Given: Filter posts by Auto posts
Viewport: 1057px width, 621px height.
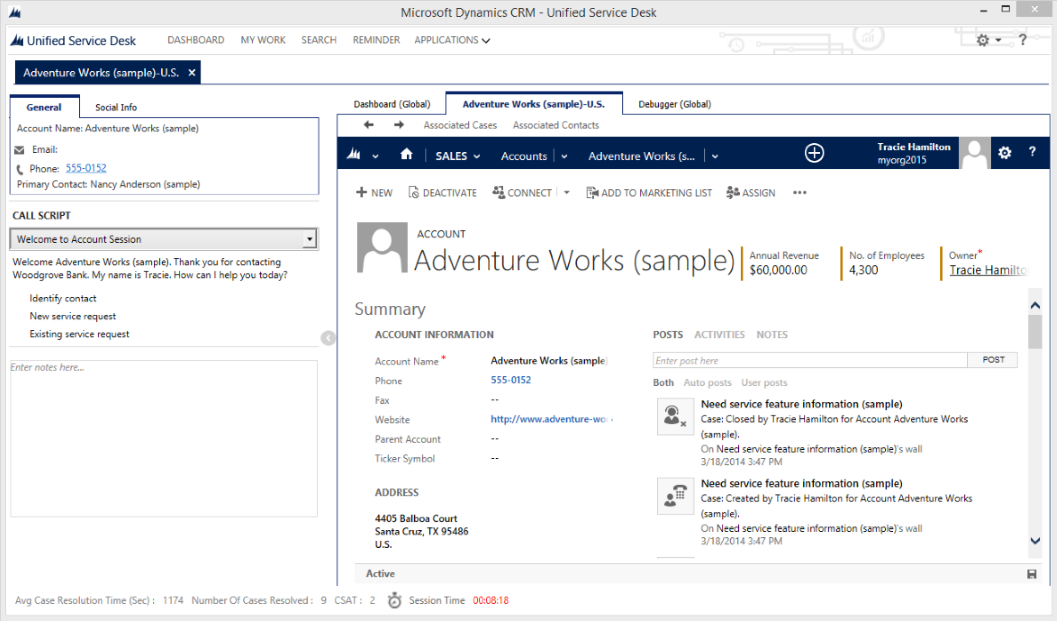Looking at the screenshot, I should [707, 382].
